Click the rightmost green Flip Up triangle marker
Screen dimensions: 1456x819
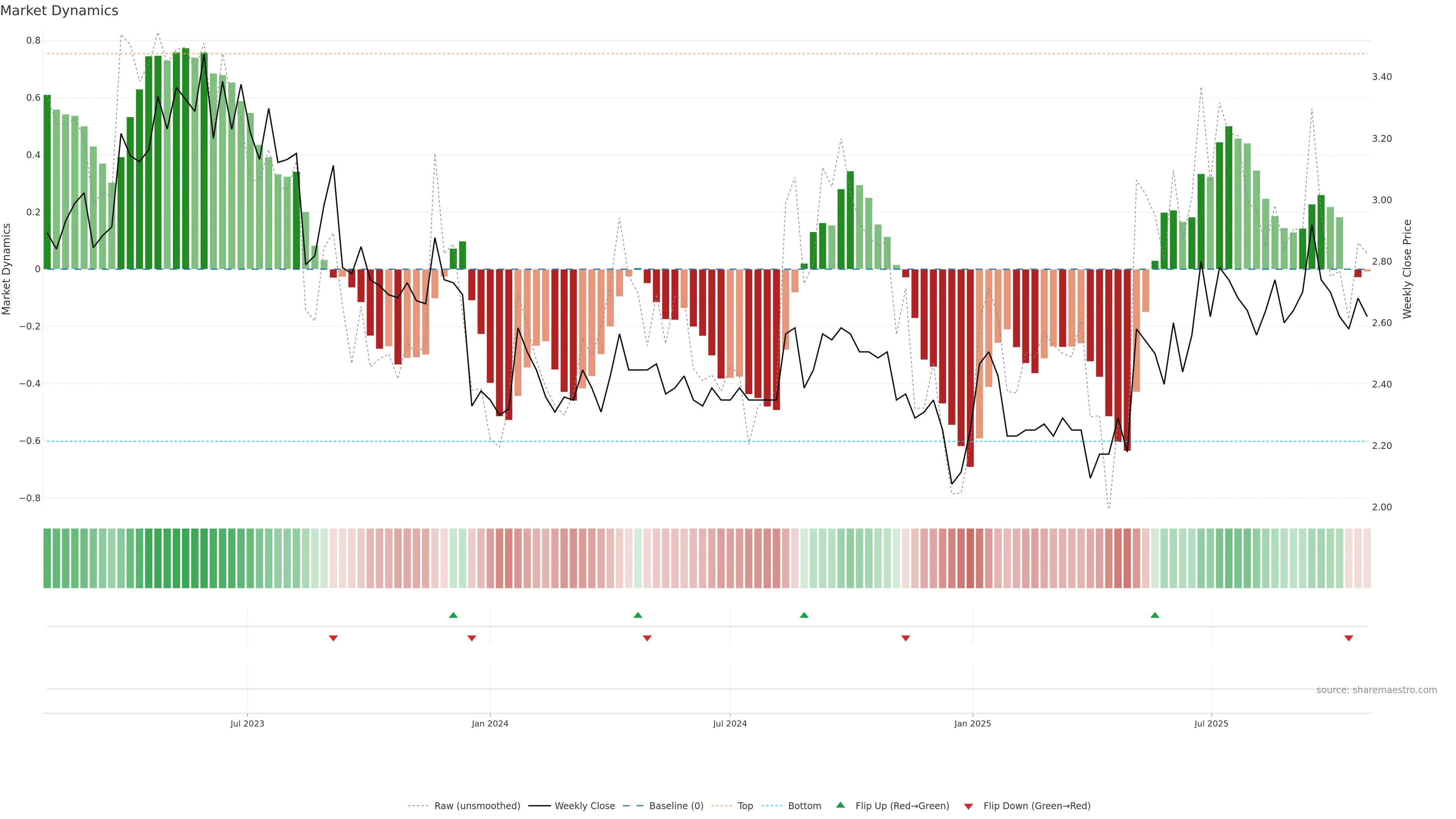(x=1155, y=615)
